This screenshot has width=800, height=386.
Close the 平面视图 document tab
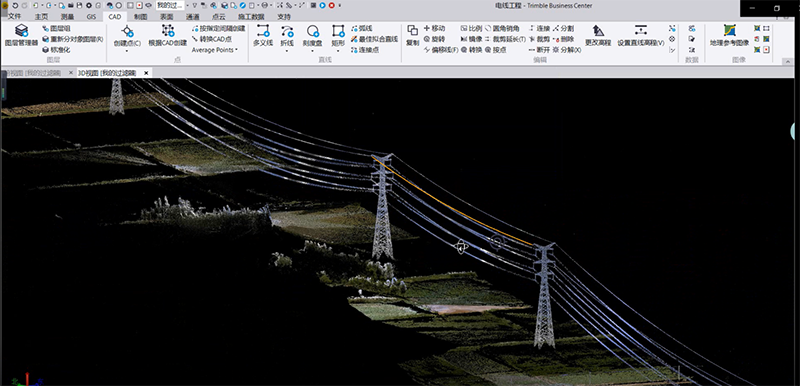(x=71, y=73)
